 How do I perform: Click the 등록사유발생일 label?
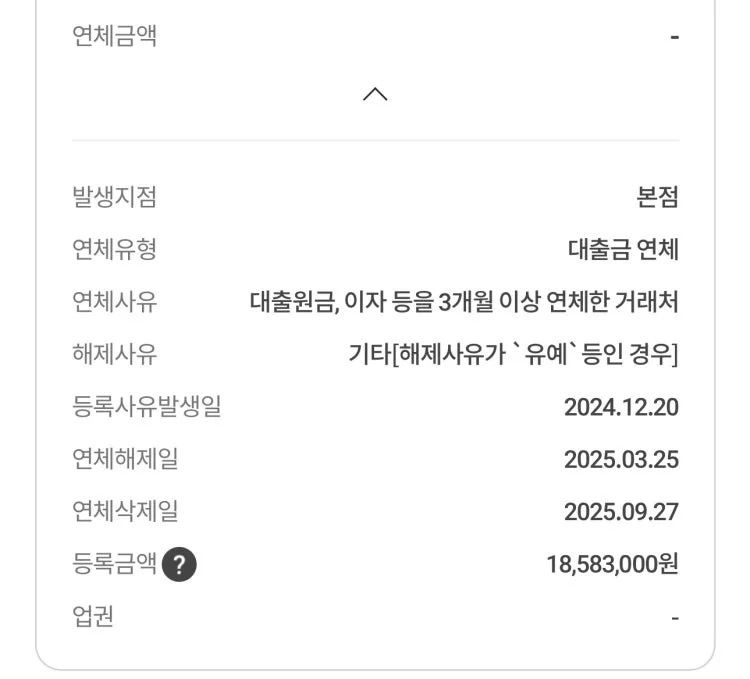click(147, 407)
